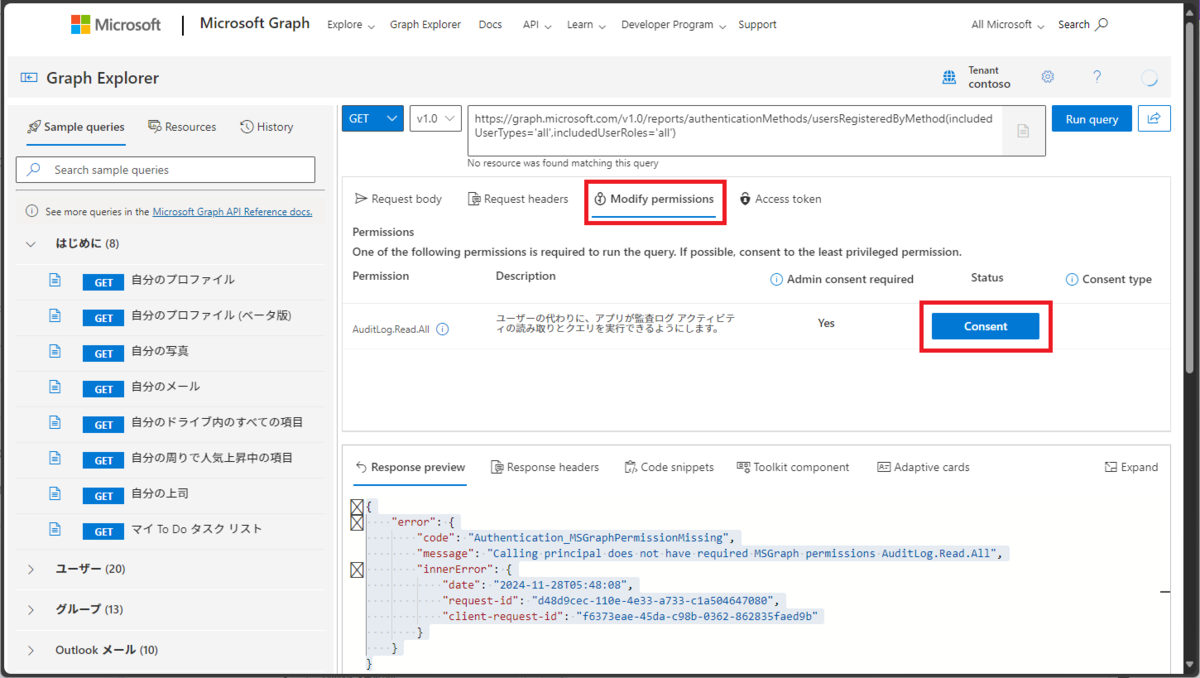This screenshot has height=678, width=1200.
Task: Open the Graph Explorer nav link
Action: [425, 25]
